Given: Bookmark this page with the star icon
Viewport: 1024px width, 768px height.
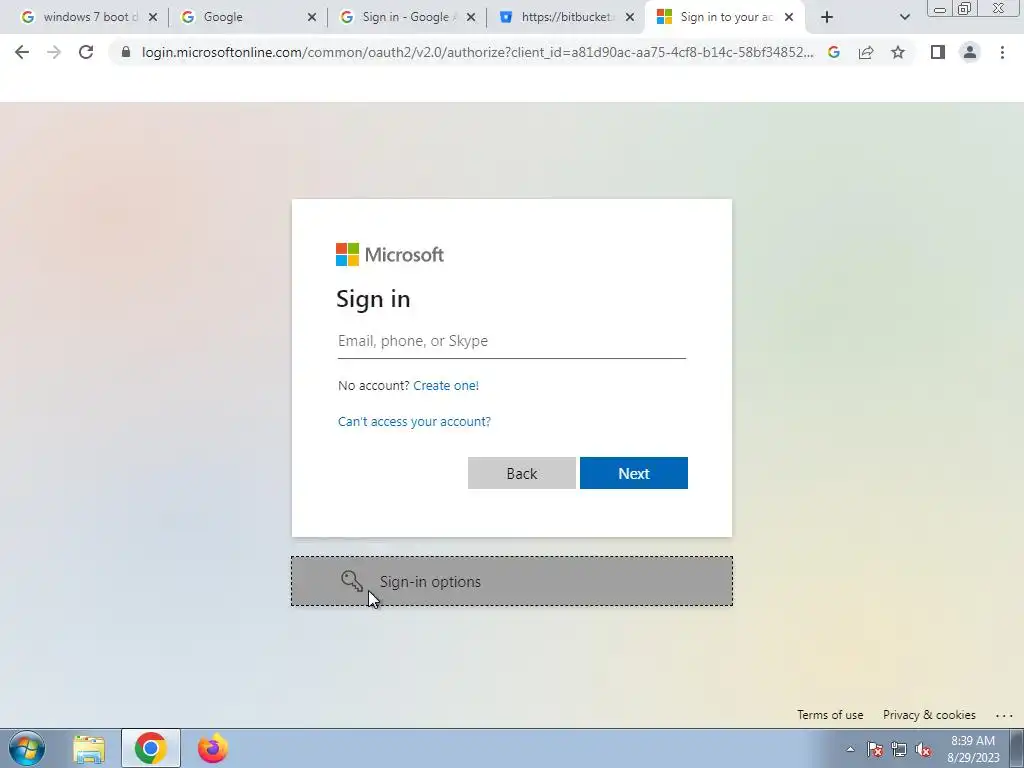Looking at the screenshot, I should (898, 52).
